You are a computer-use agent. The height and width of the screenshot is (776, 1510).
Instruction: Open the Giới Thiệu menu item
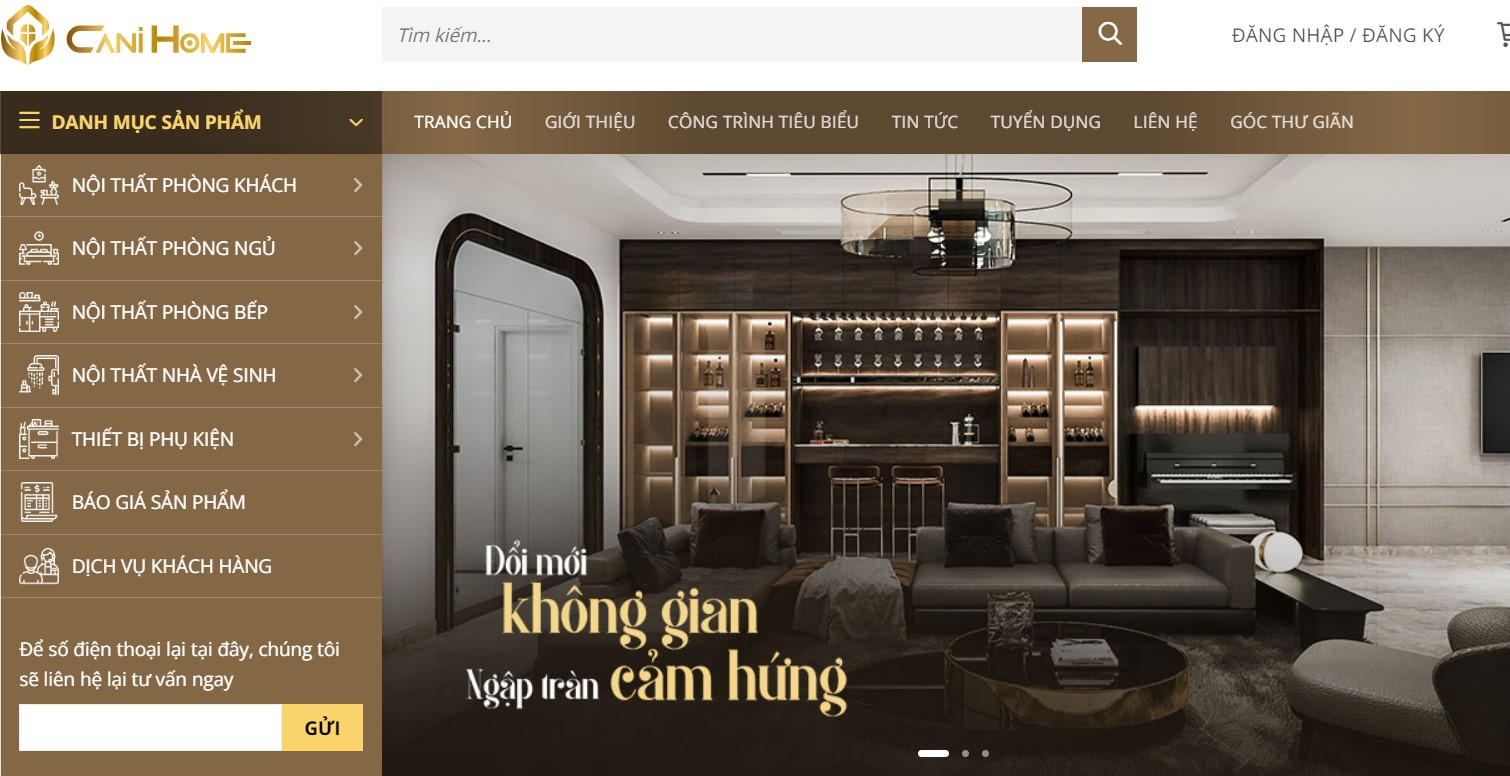tap(590, 122)
